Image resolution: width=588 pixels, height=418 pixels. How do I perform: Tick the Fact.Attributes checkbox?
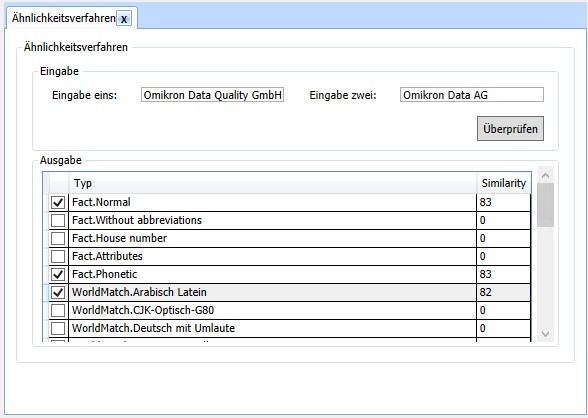[x=58, y=256]
